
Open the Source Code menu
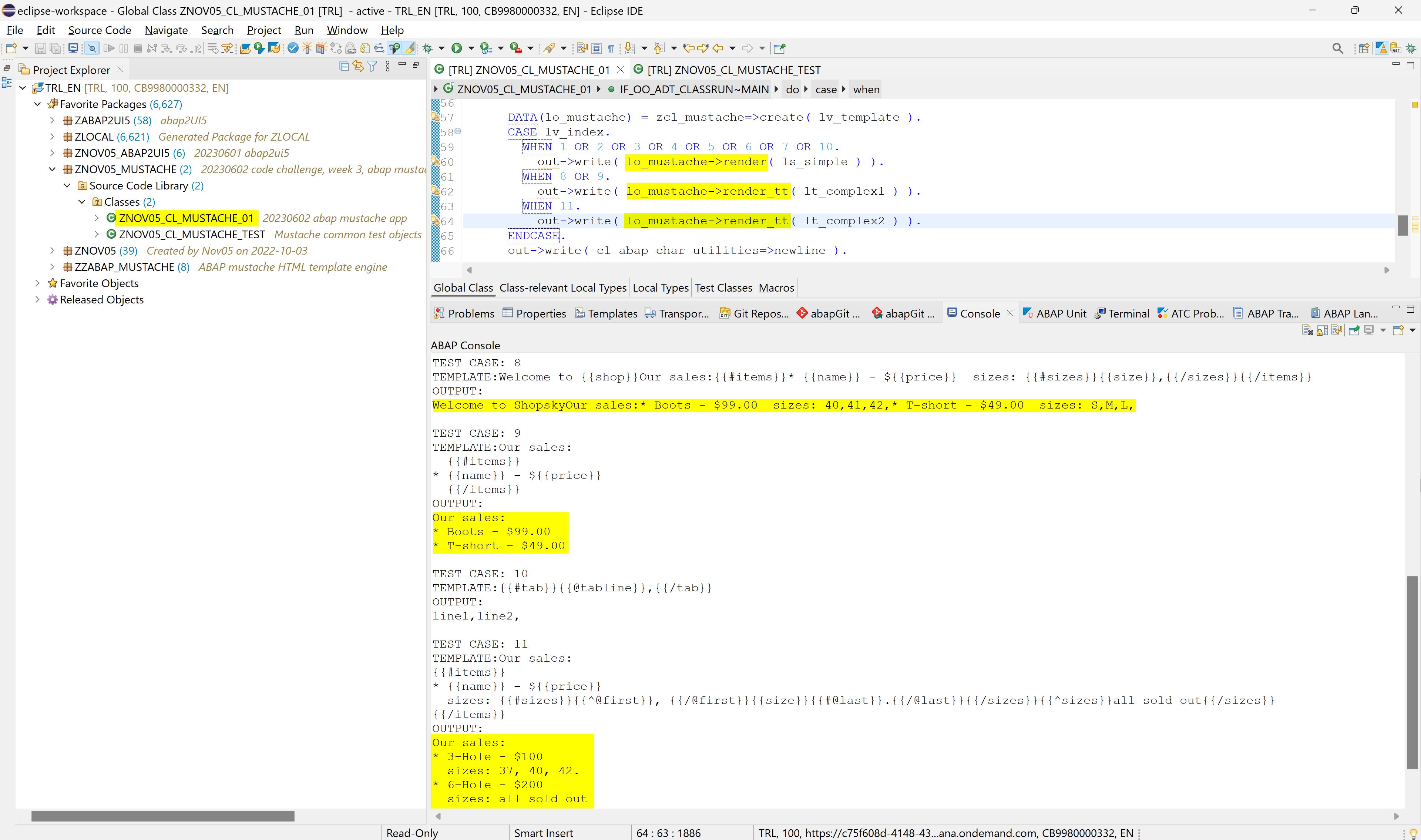pos(100,30)
